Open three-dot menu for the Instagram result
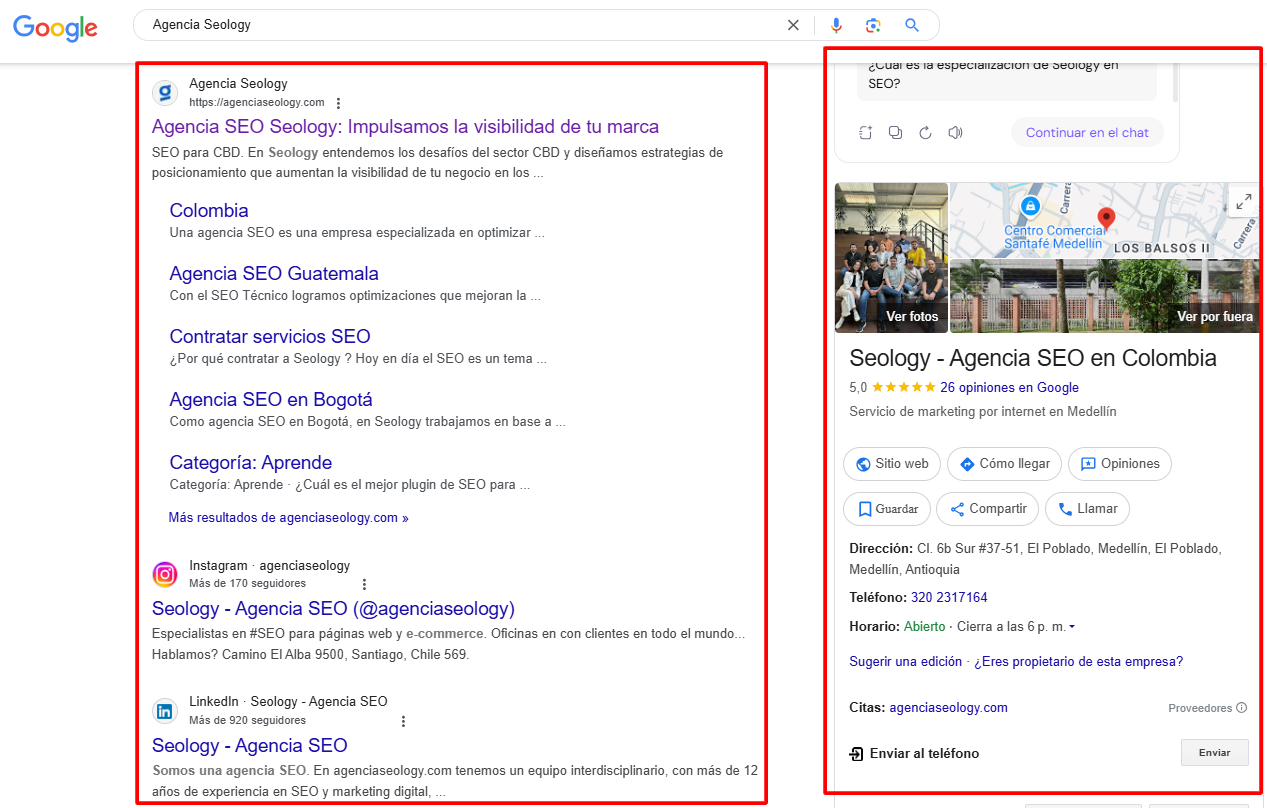 point(364,584)
